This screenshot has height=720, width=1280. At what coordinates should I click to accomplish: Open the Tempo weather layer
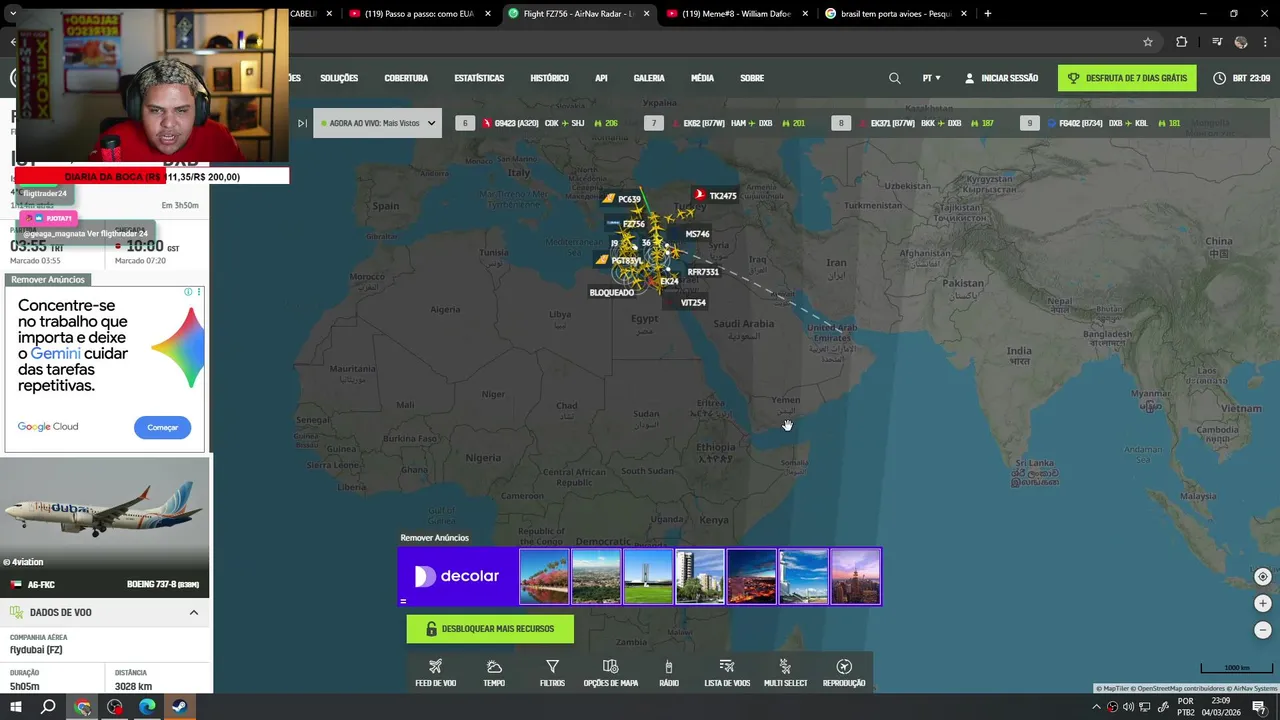coord(494,673)
